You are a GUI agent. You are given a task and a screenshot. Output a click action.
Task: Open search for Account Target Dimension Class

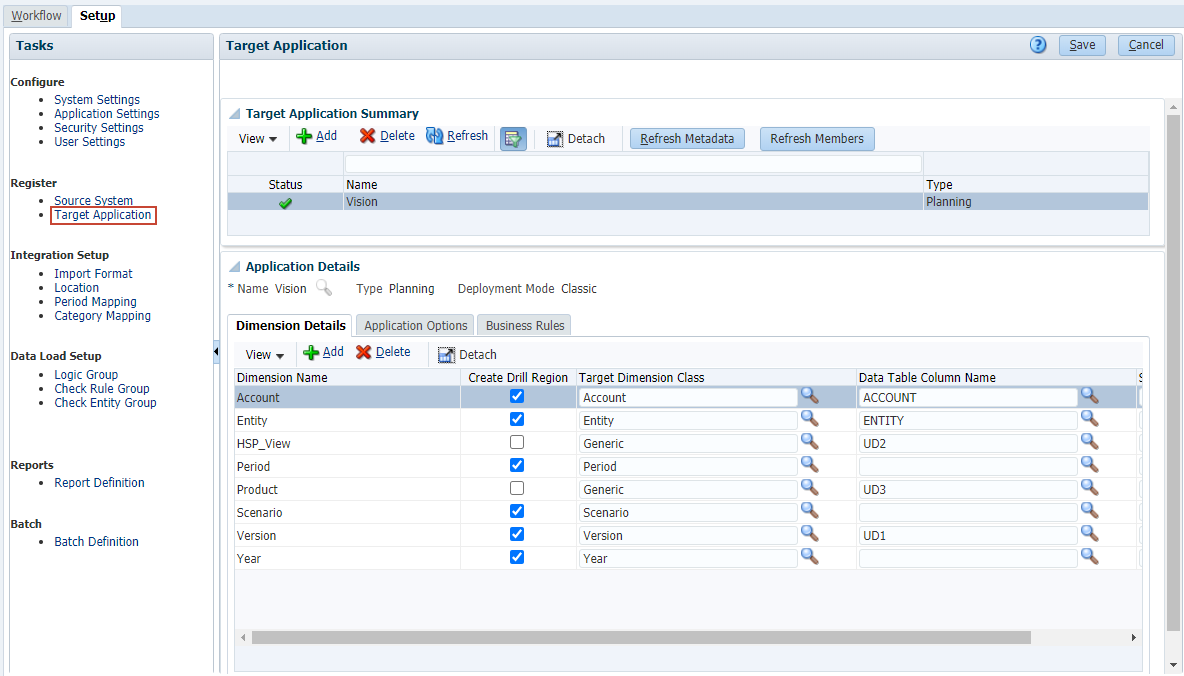coord(809,397)
